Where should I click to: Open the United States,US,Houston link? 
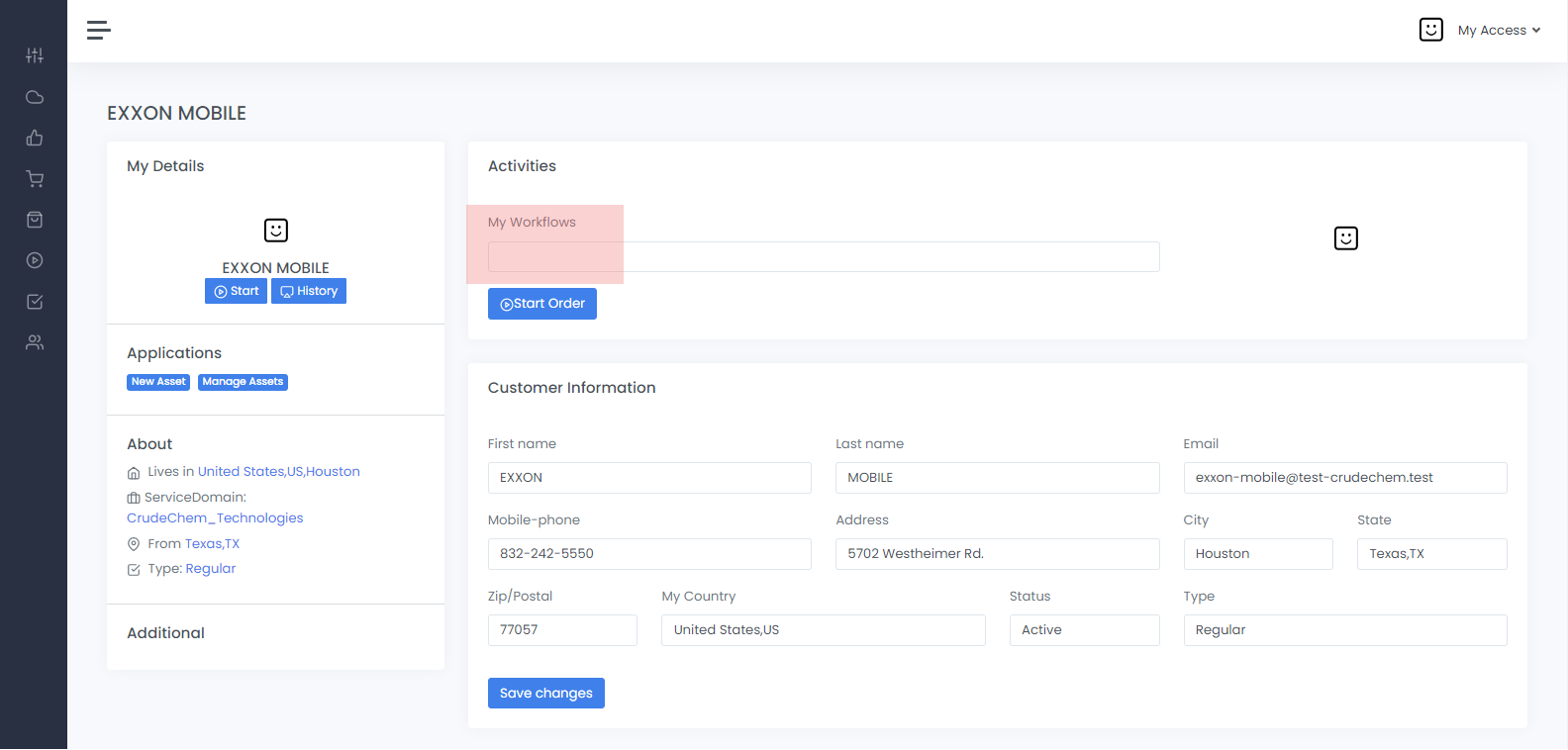click(278, 472)
